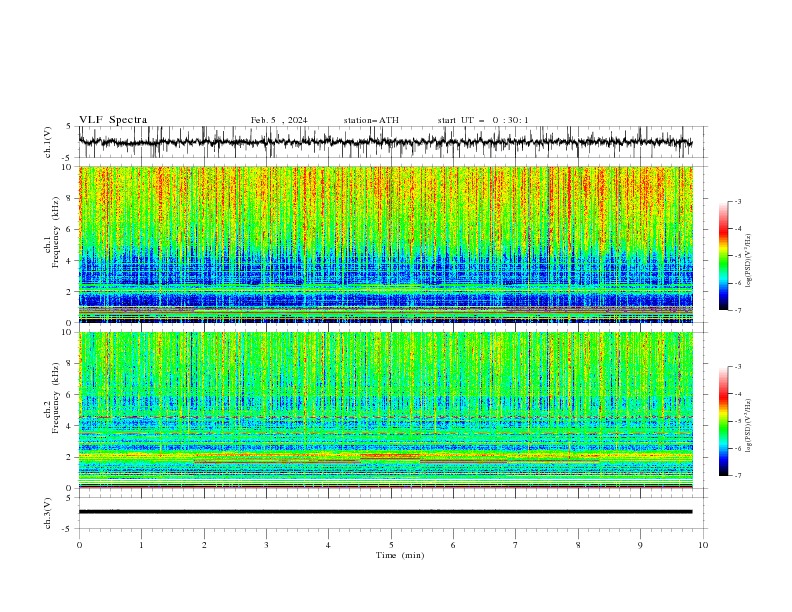
Task: Click the "4" time axis tick label
Action: pyautogui.click(x=328, y=545)
